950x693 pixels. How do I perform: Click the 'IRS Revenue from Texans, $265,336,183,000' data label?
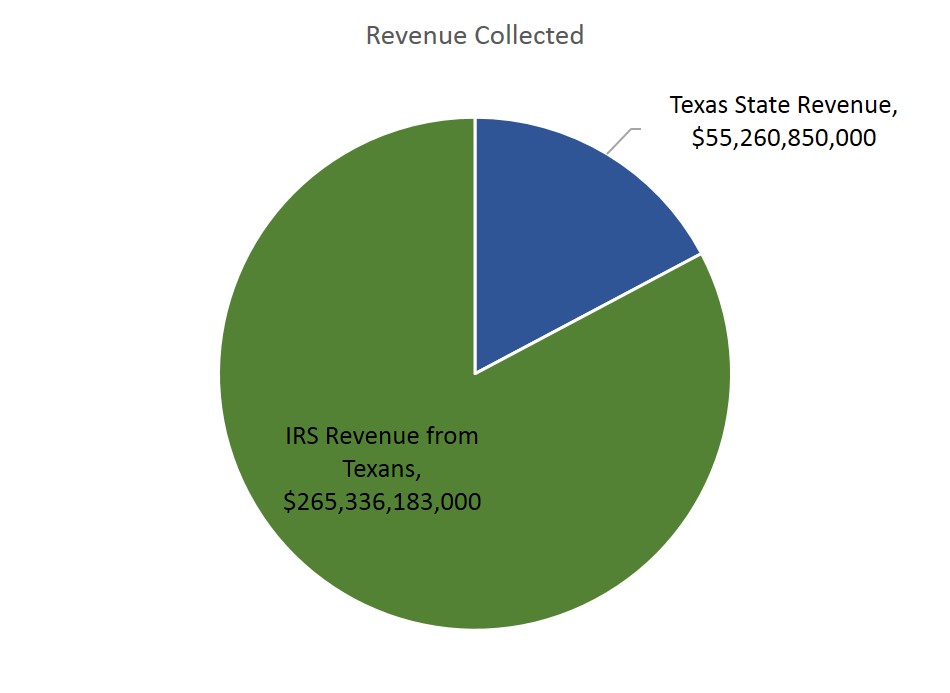click(382, 469)
